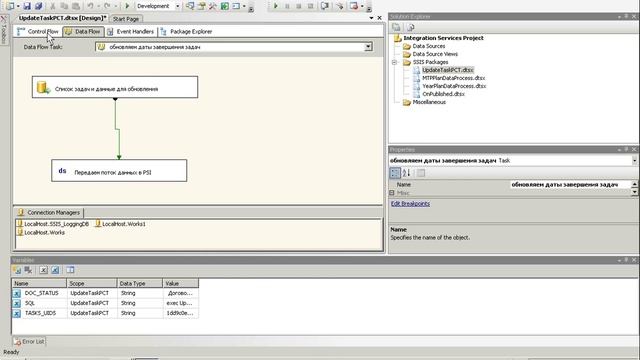Click the LocalHost.Works1 connection manager
The image size is (640, 360).
click(120, 224)
